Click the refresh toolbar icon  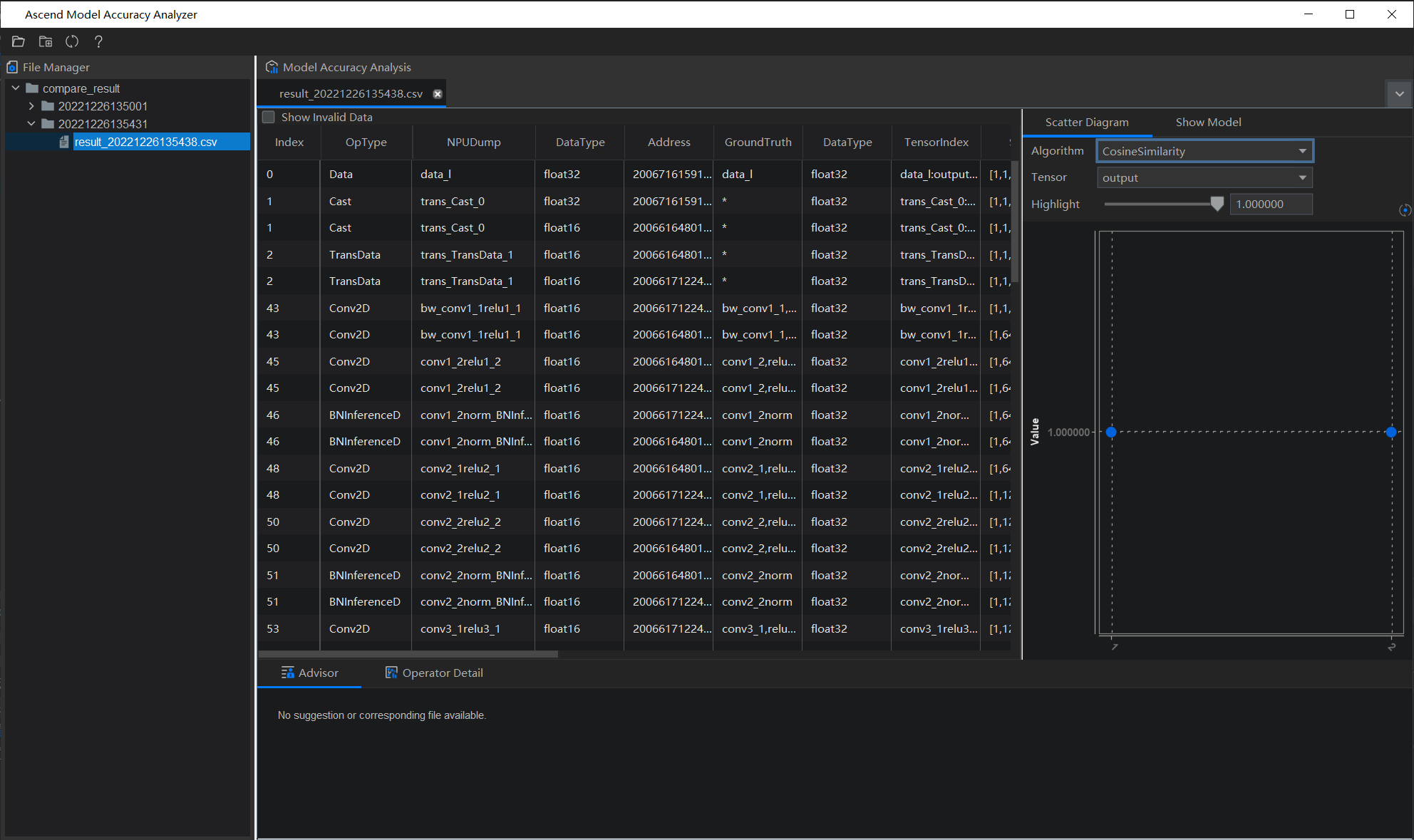72,42
